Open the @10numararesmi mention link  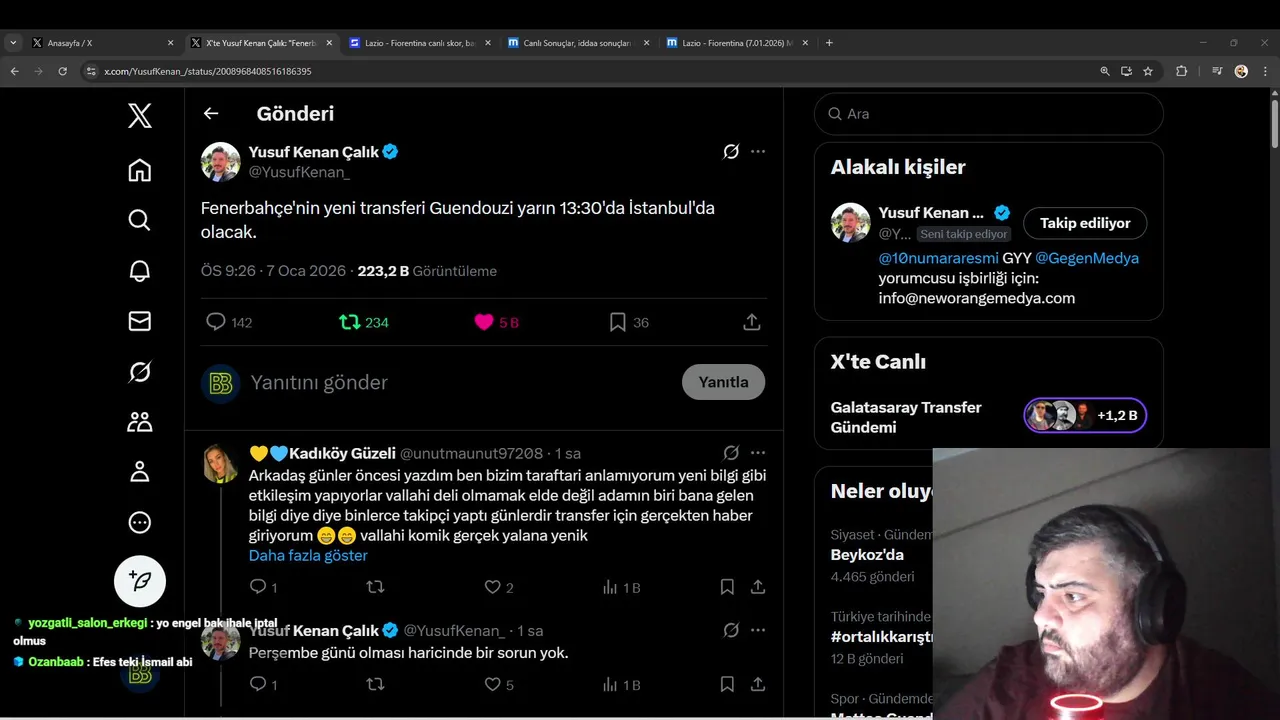tap(938, 258)
